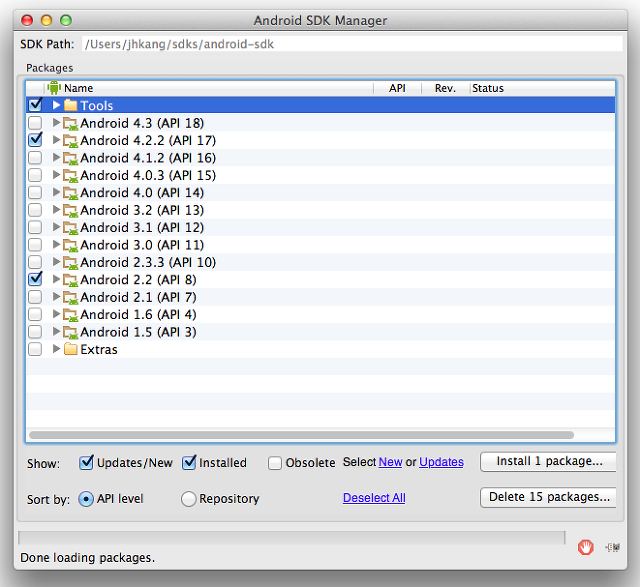Image resolution: width=640 pixels, height=587 pixels.
Task: Toggle the Updates/New show filter
Action: [x=86, y=462]
